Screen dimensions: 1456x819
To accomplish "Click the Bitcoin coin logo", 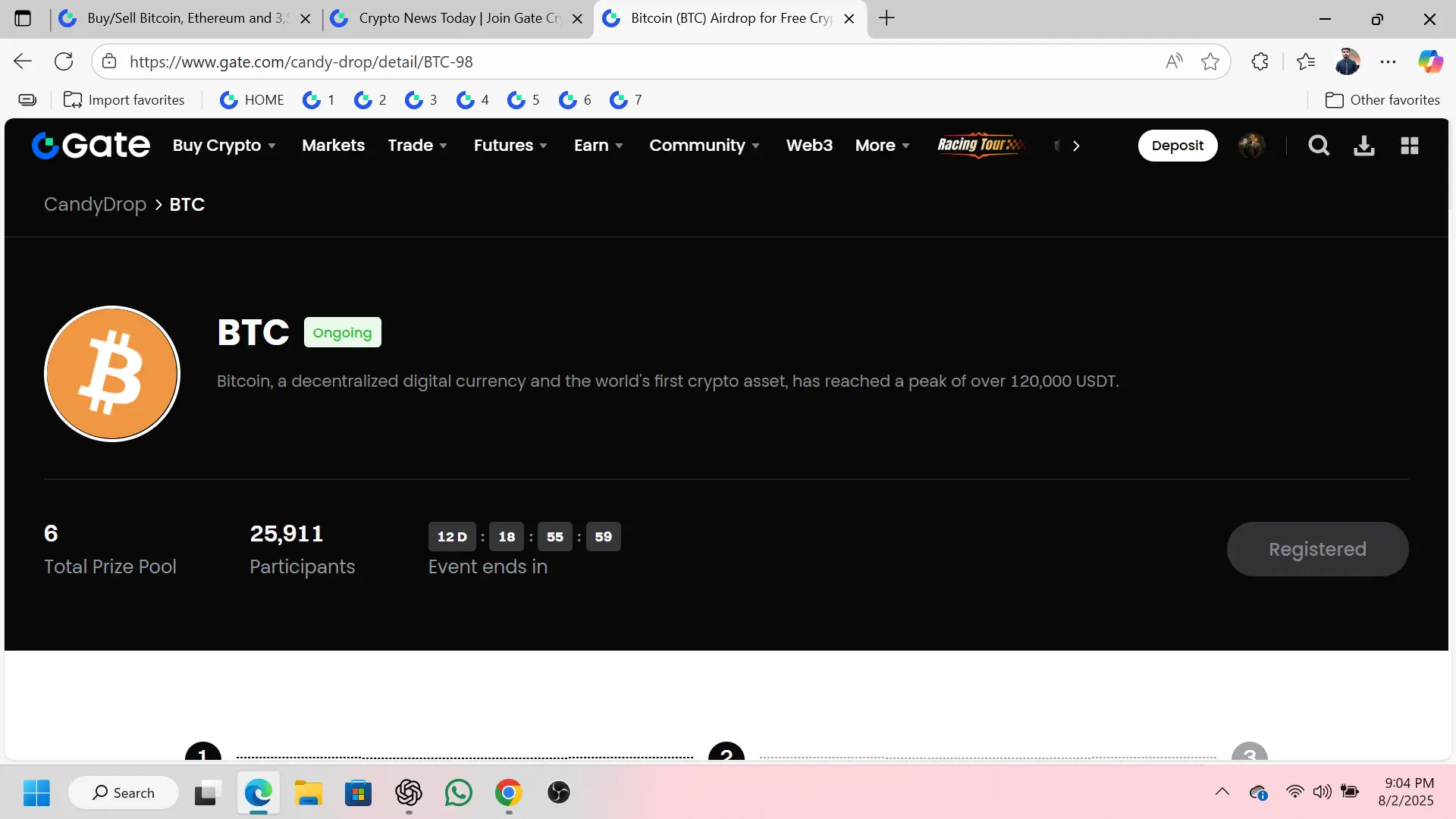I will click(x=112, y=373).
